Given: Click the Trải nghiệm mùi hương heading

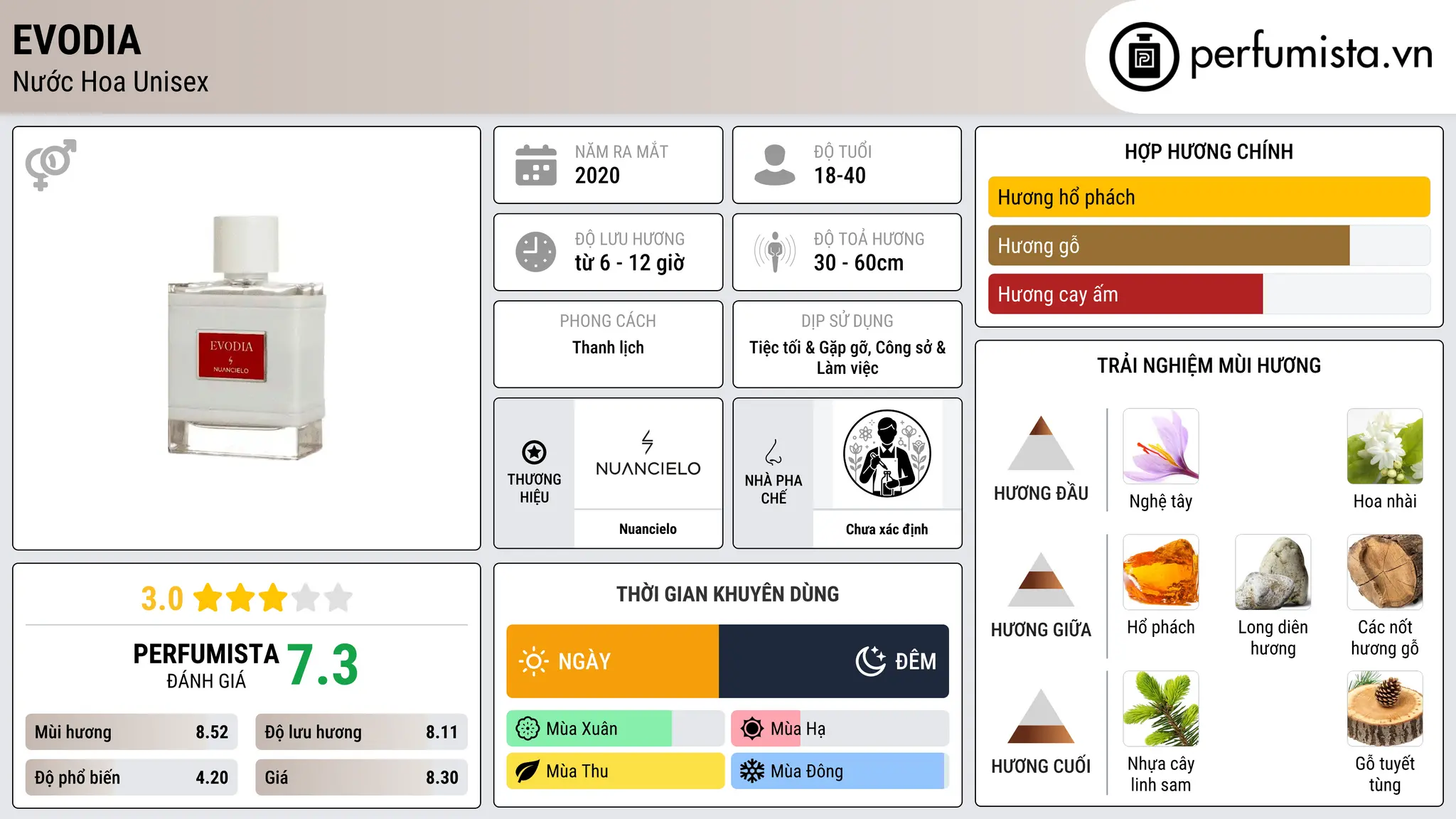Looking at the screenshot, I should 1209,365.
